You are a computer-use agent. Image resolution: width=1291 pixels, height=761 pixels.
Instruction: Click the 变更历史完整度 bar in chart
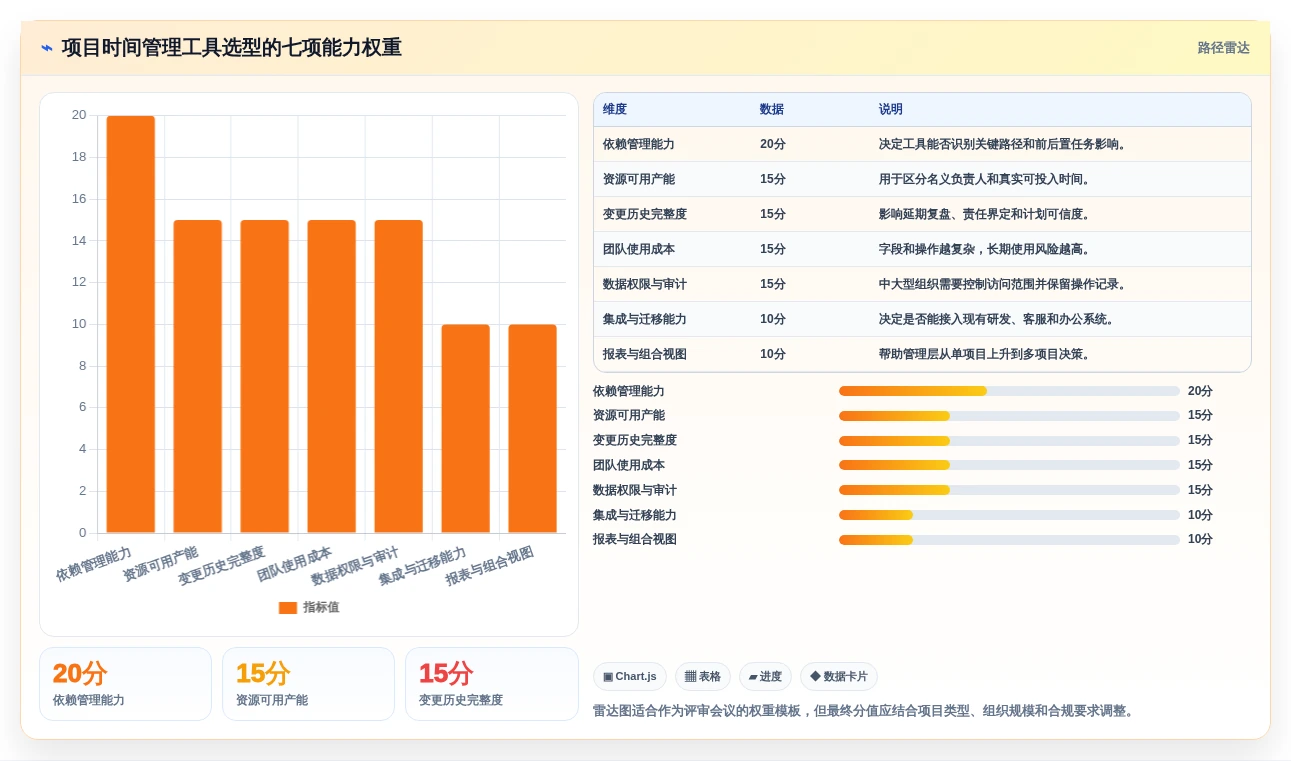[x=265, y=376]
